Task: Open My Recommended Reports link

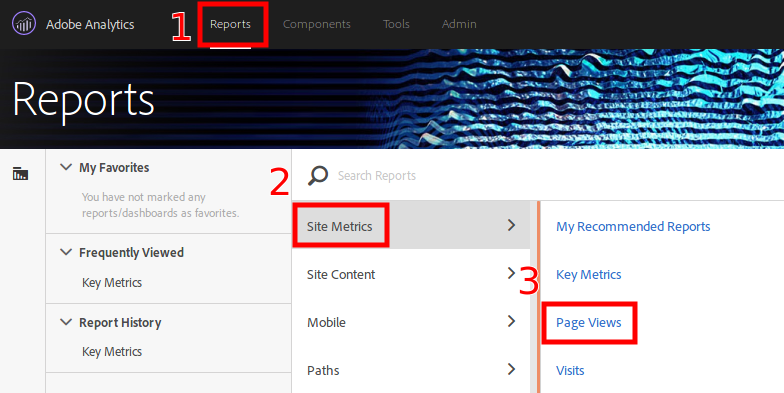Action: click(633, 226)
